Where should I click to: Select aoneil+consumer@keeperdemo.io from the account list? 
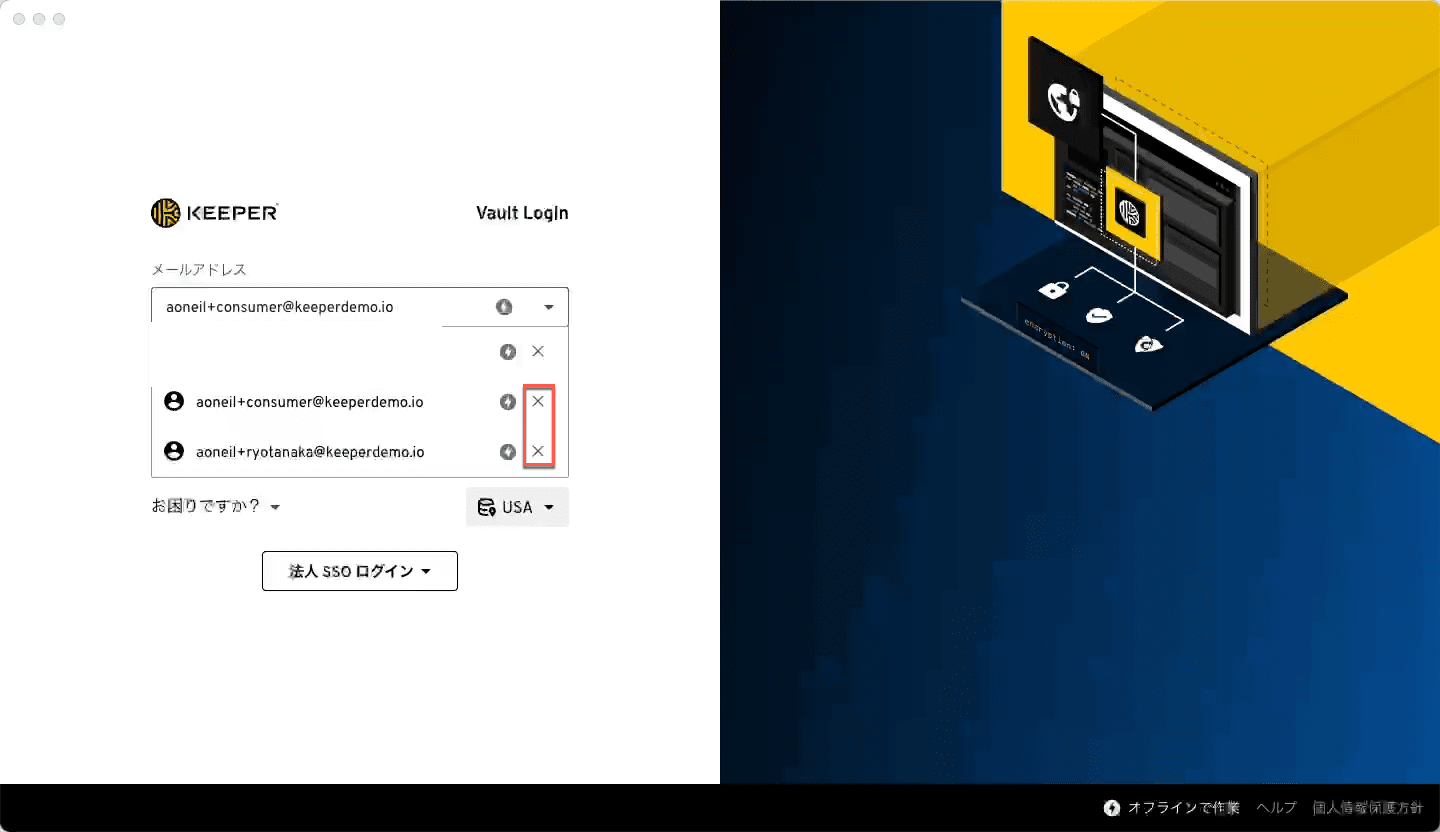(309, 402)
